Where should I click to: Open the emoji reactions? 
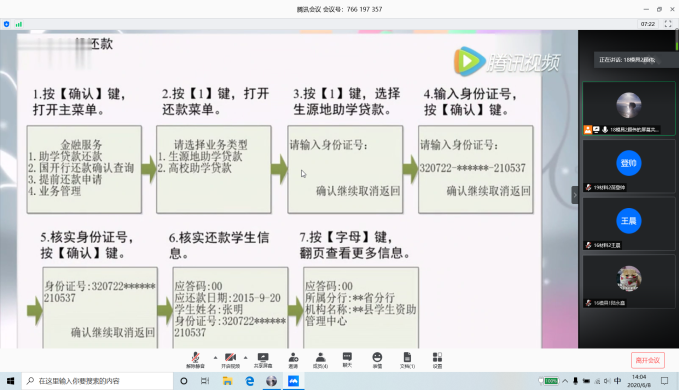point(377,360)
